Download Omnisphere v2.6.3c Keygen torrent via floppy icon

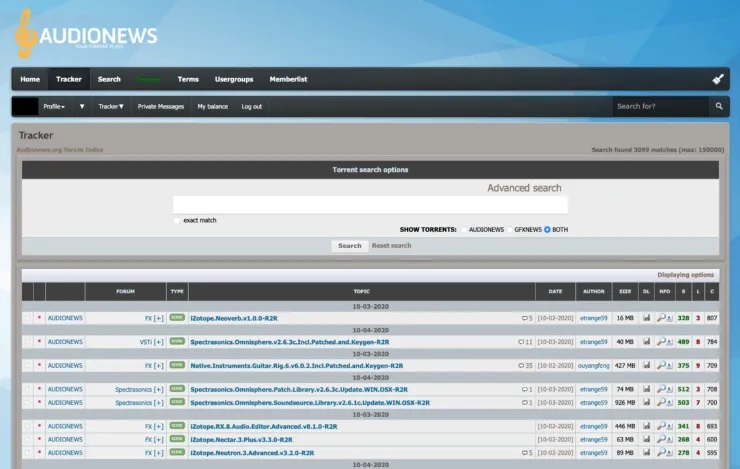[x=646, y=342]
